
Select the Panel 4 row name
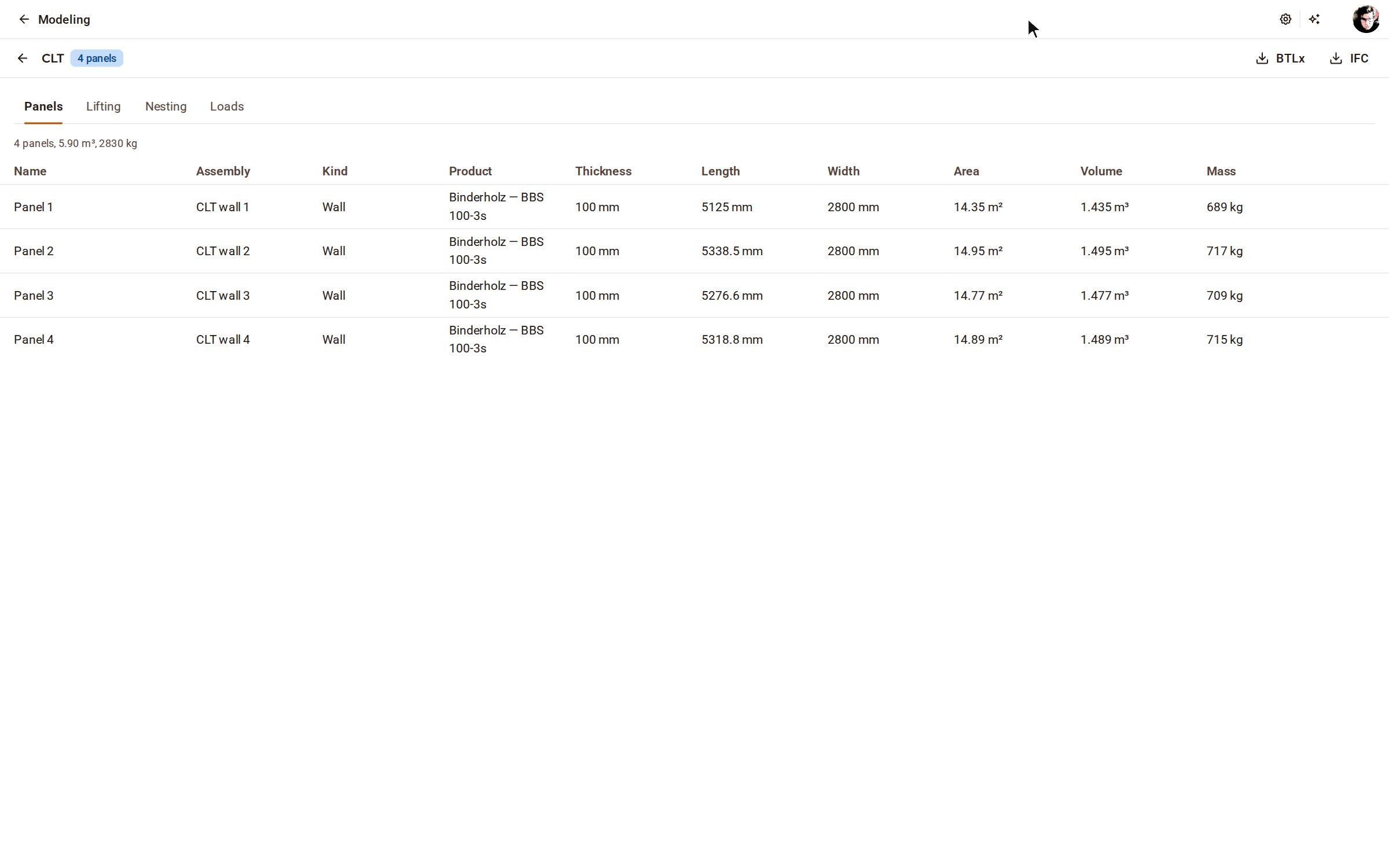[34, 340]
